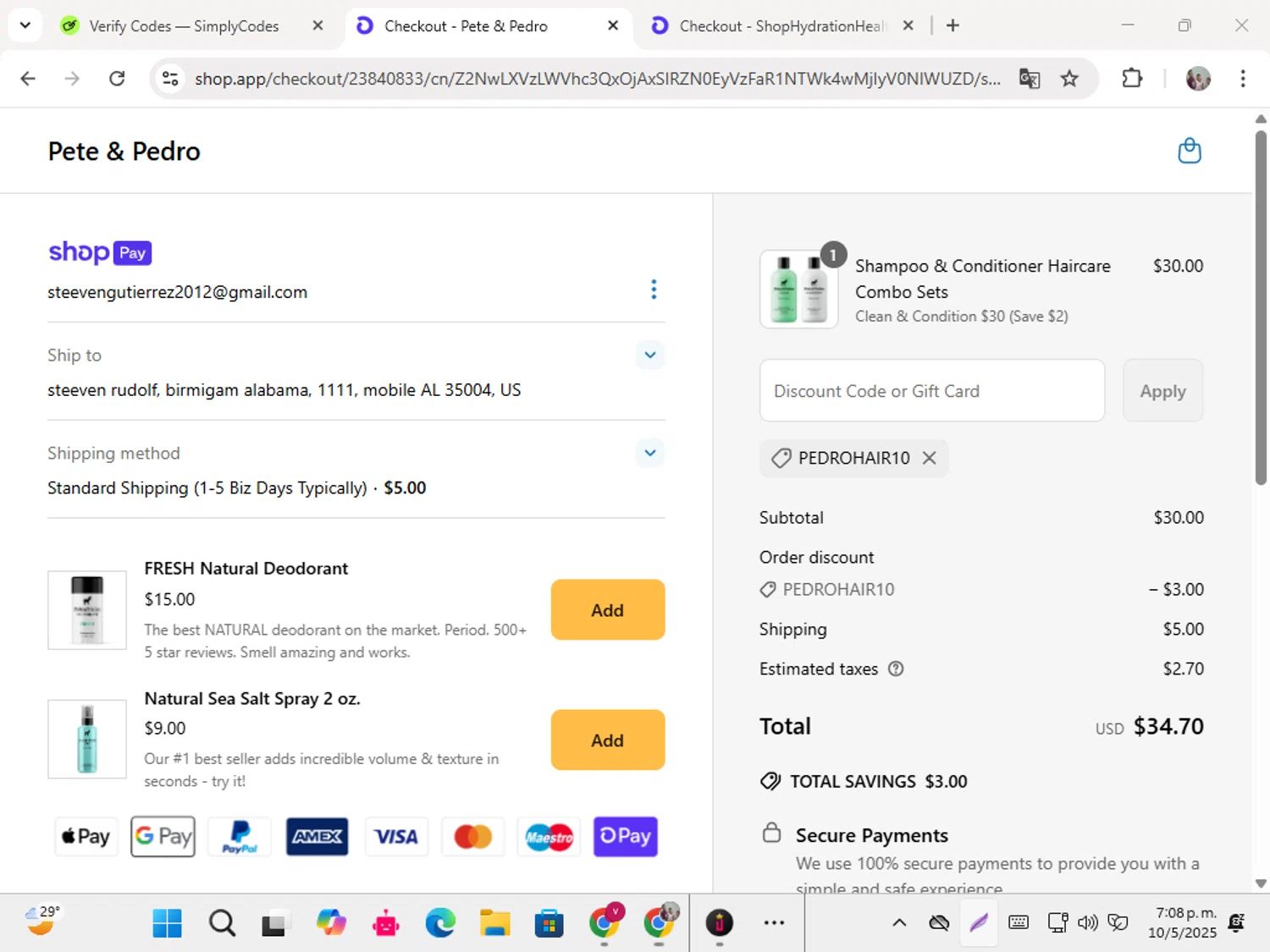Image resolution: width=1270 pixels, height=952 pixels.
Task: Select the Apple Pay payment icon
Action: click(86, 836)
